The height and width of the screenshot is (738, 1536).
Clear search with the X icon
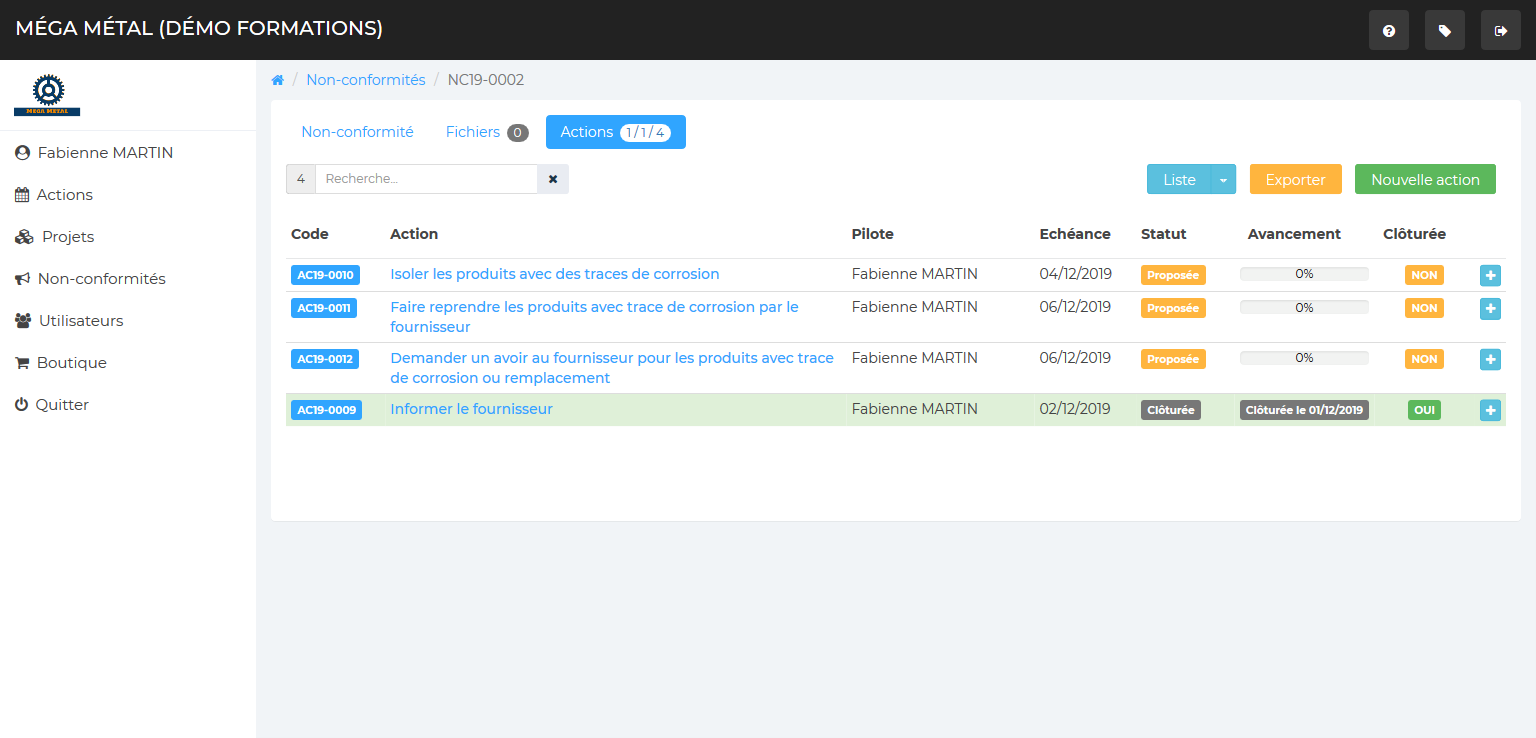point(553,179)
